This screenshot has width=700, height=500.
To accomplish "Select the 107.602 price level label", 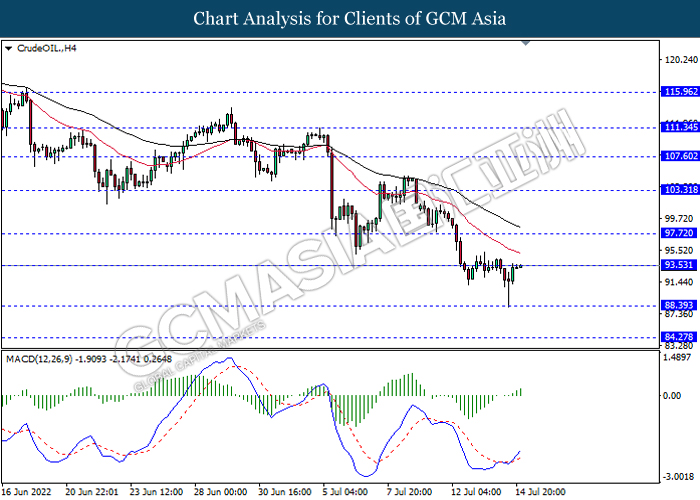I will (x=680, y=156).
